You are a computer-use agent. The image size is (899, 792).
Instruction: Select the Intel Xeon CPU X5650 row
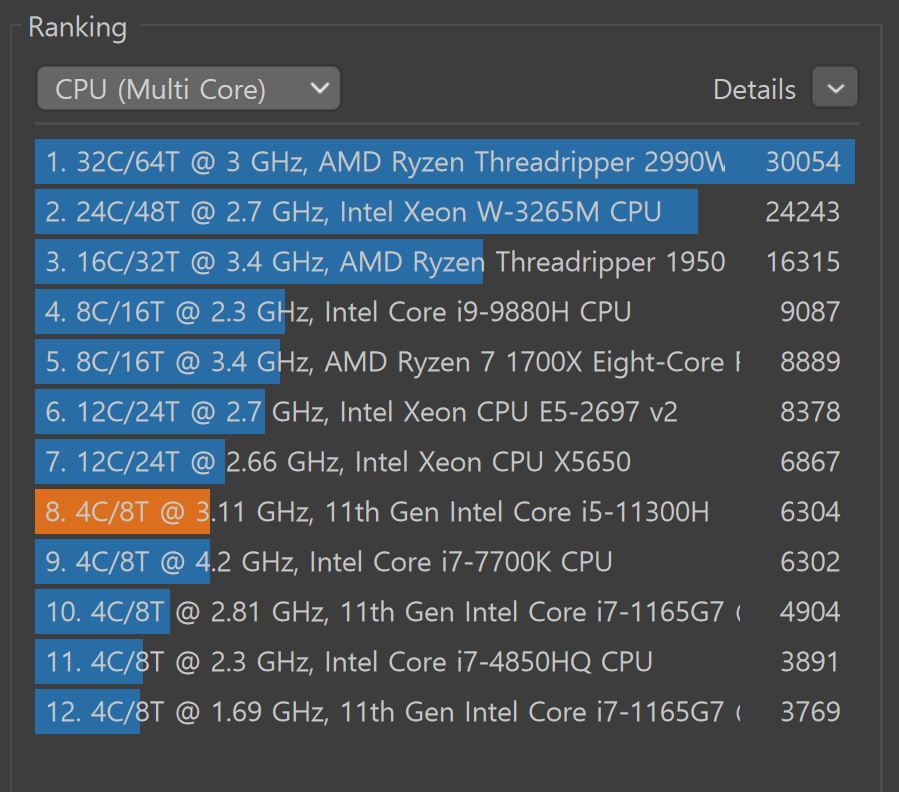[444, 462]
